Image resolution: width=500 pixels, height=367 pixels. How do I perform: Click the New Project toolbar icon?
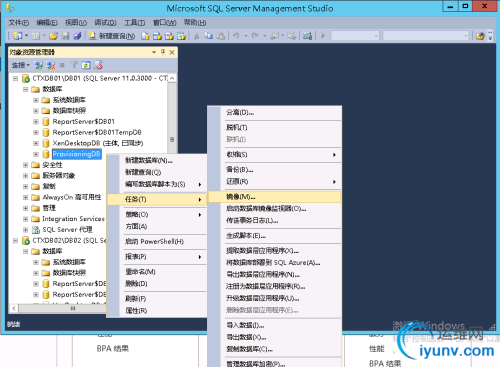(18, 36)
